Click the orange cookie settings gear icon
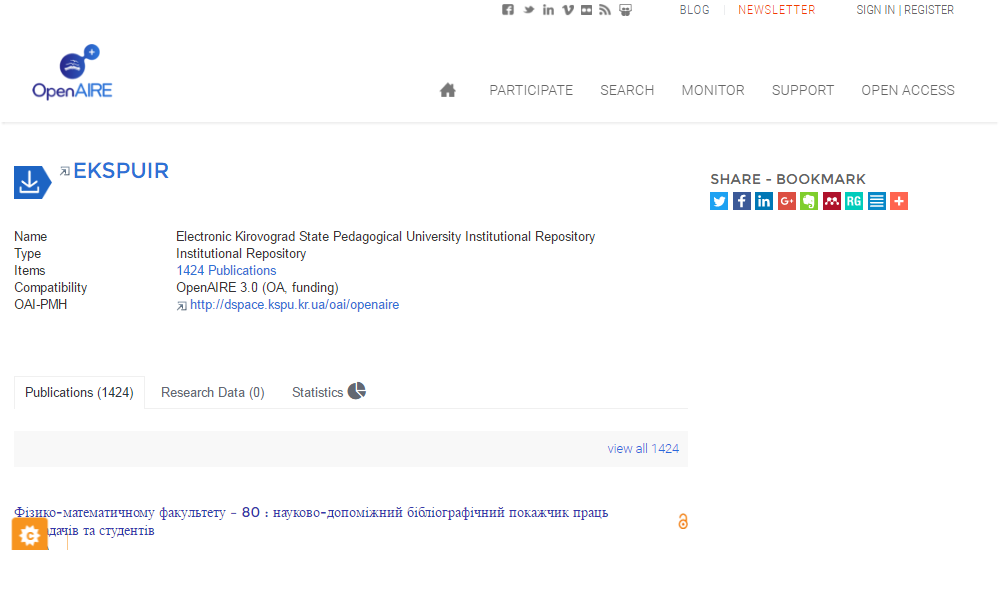Viewport: 999px width, 602px height. point(30,536)
